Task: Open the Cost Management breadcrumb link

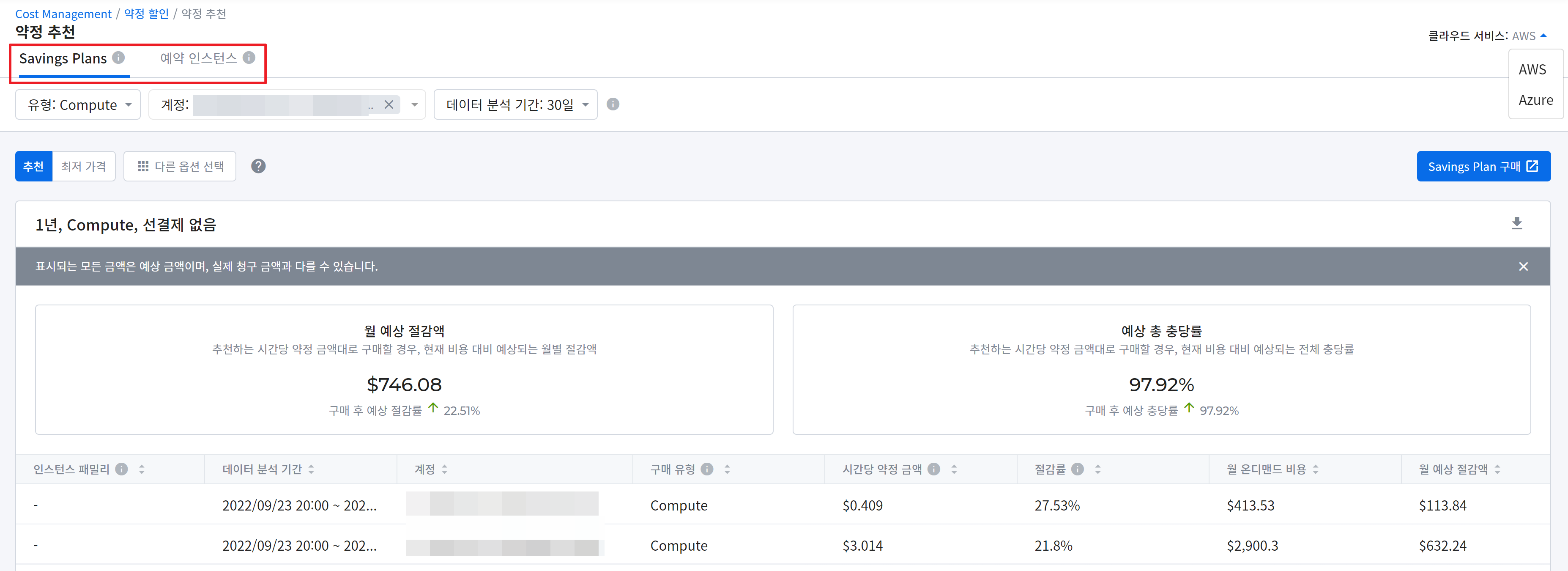Action: tap(63, 14)
